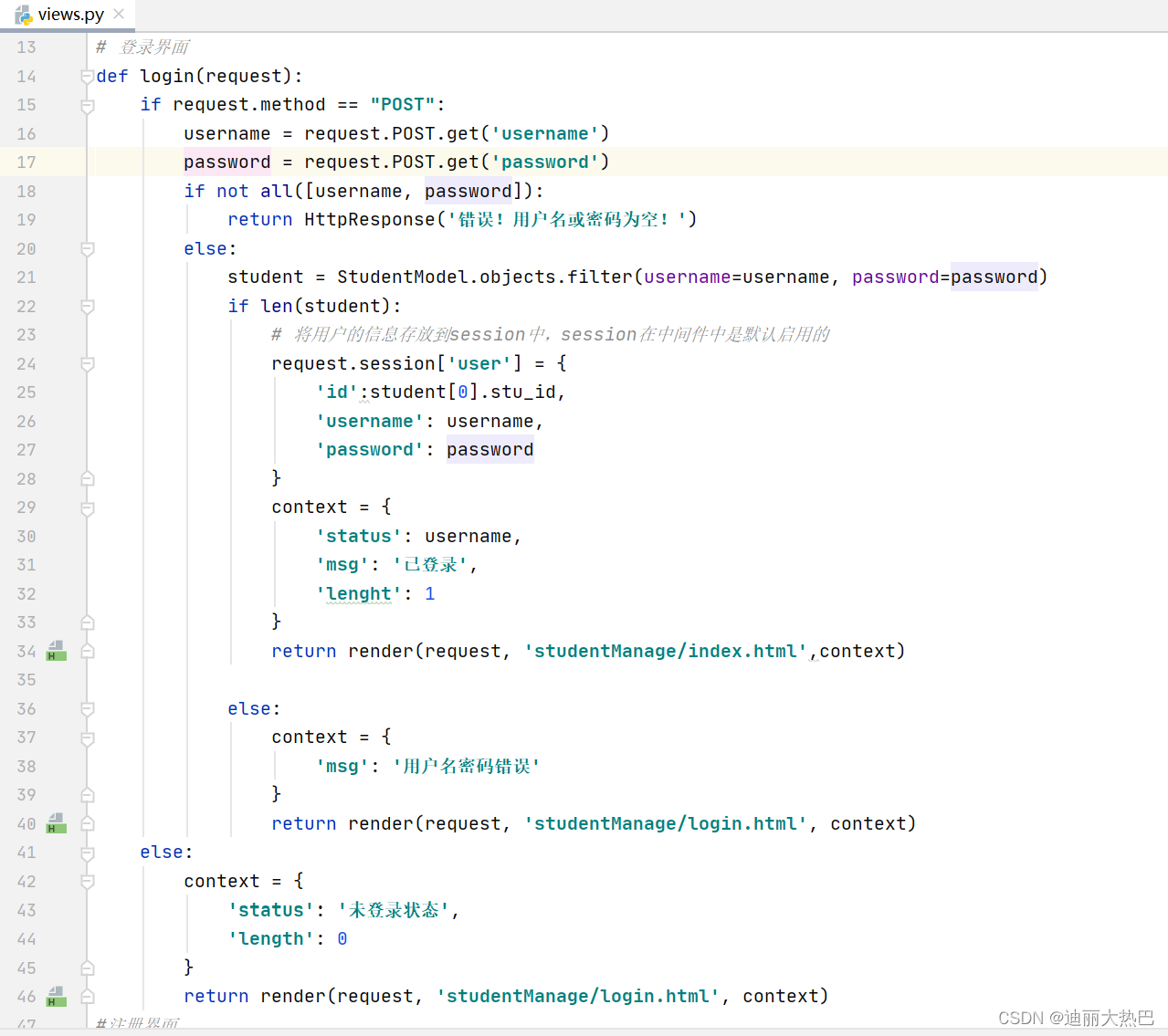This screenshot has height=1036, width=1168.
Task: Open HTML template gutter icon on line 46
Action: click(57, 996)
